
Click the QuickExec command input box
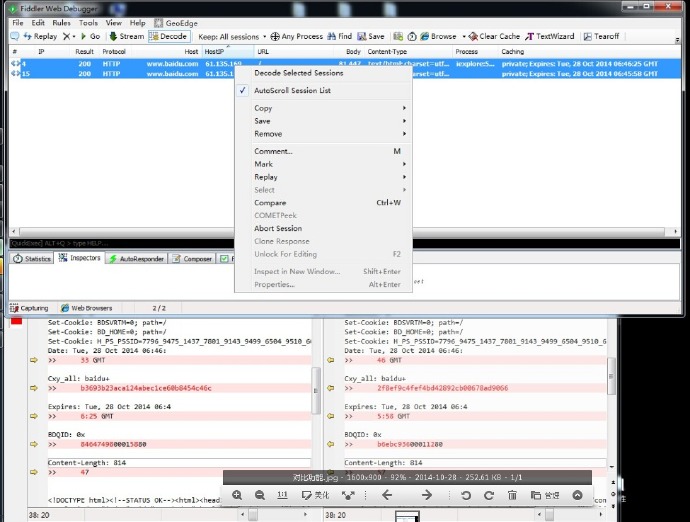[345, 243]
